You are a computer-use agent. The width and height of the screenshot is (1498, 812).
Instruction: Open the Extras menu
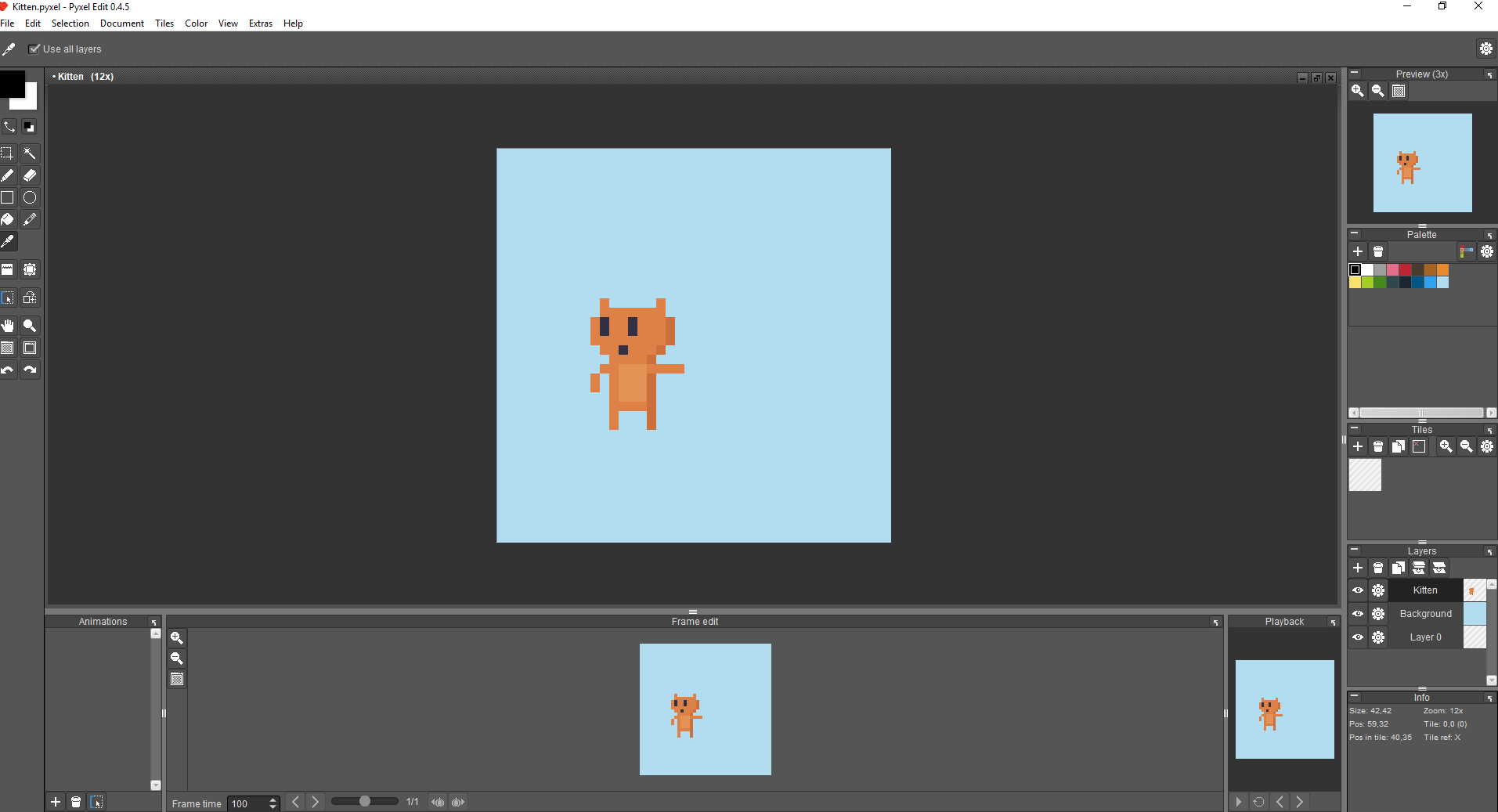point(260,23)
